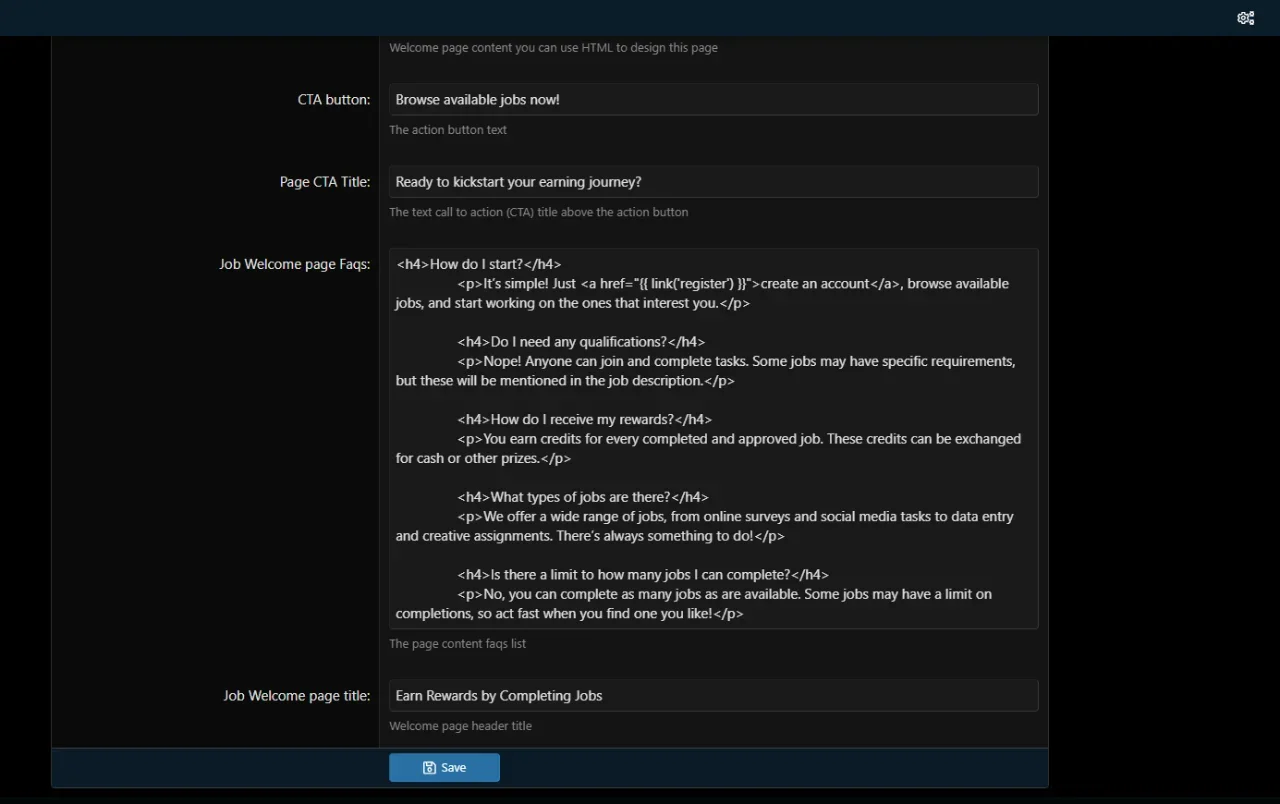Image resolution: width=1280 pixels, height=804 pixels.
Task: Open the gear settings icon in top bar
Action: (x=1245, y=18)
